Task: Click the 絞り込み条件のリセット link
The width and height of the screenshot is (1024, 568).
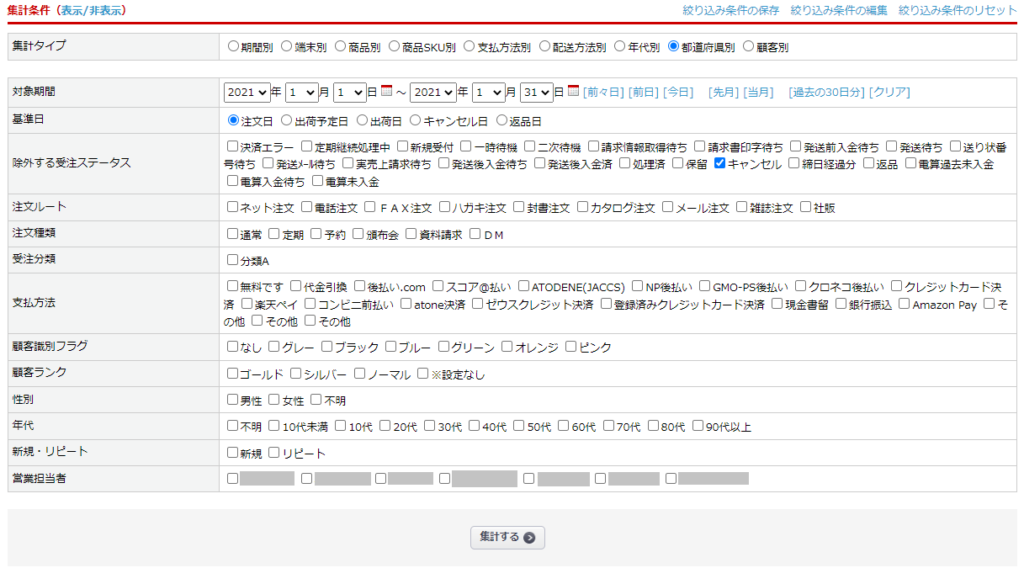Action: (x=957, y=10)
